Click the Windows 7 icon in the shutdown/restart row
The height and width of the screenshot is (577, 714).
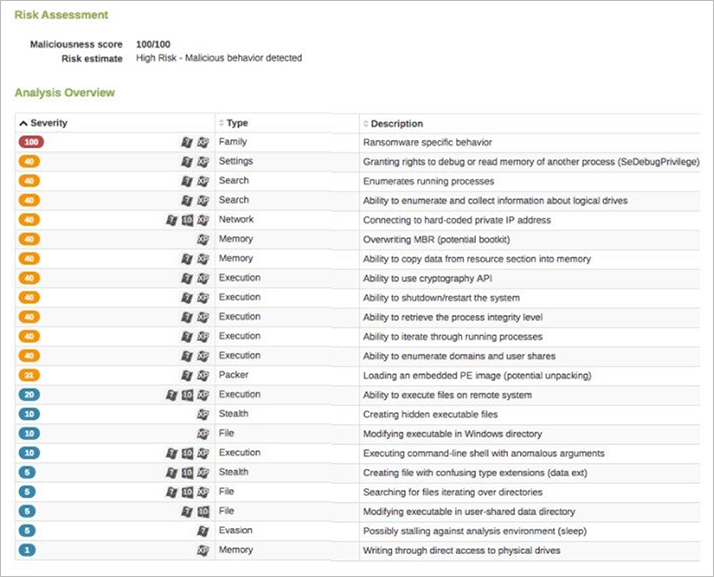click(187, 298)
